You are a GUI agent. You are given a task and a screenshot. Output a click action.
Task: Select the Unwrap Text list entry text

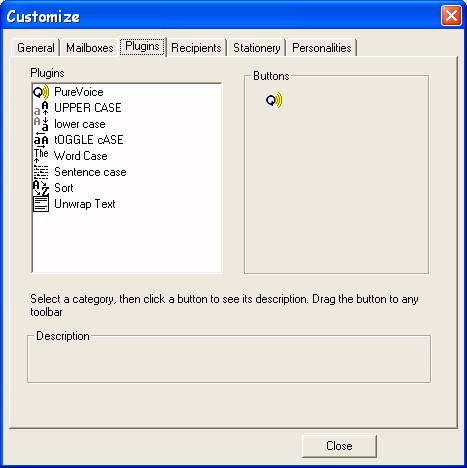[85, 204]
